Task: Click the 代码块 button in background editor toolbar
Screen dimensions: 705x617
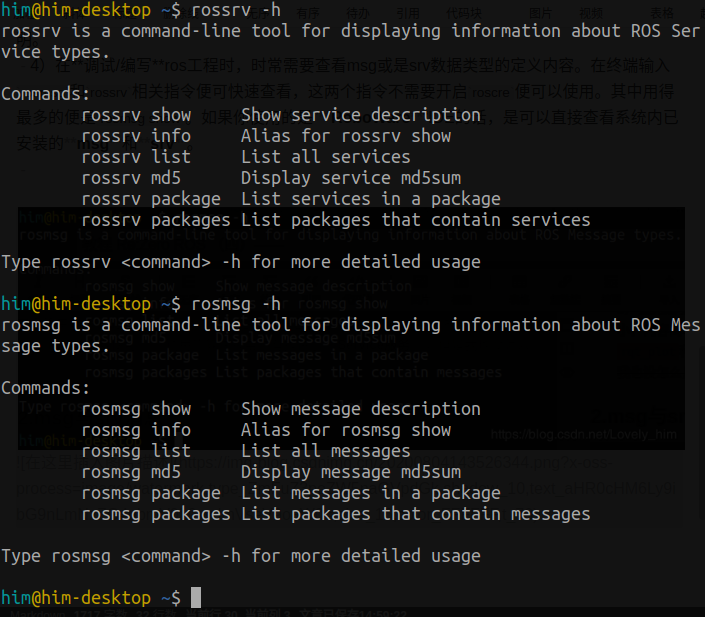Action: tap(464, 13)
